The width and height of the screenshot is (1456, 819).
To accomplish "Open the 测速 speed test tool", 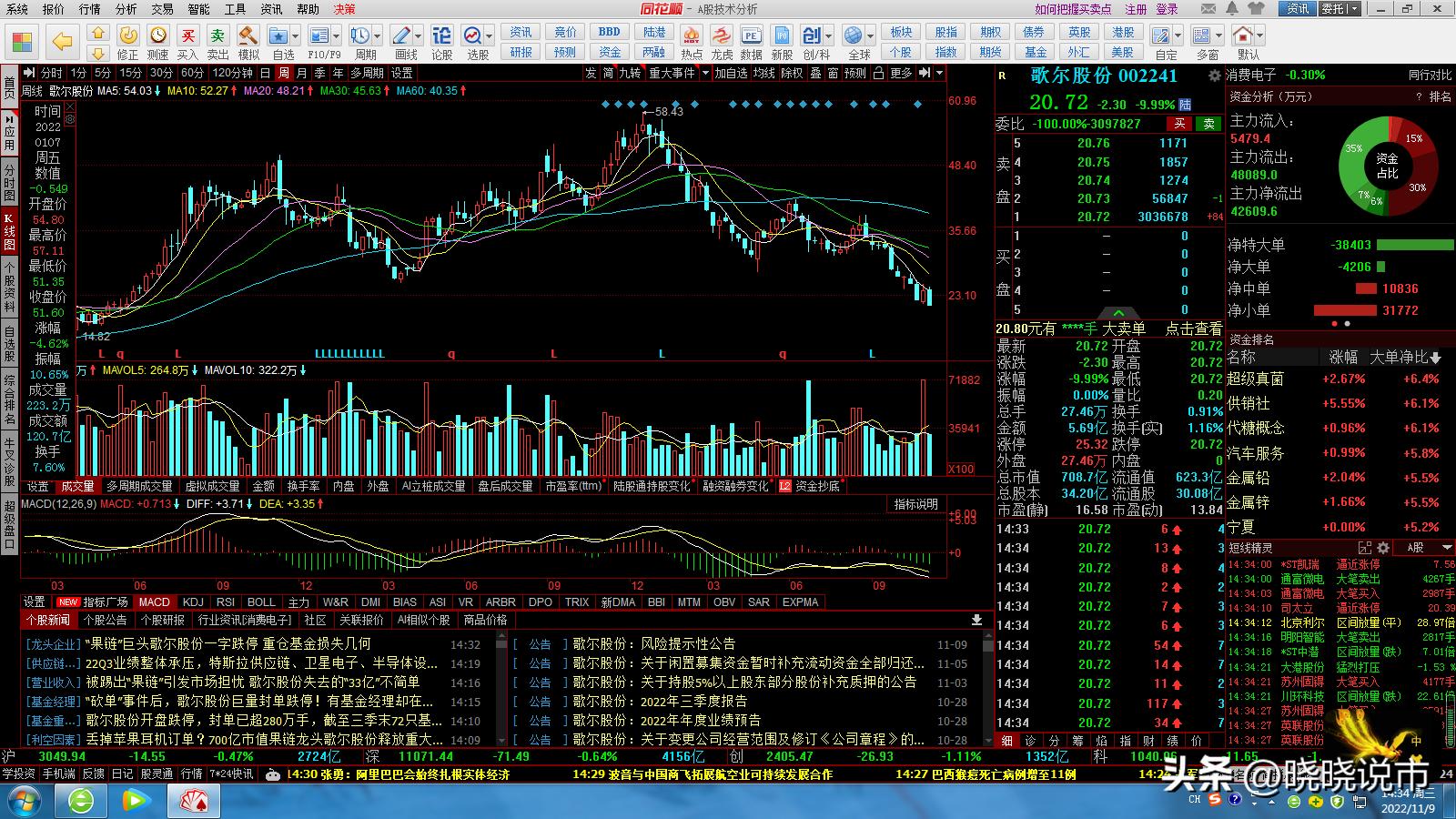I will tap(158, 35).
